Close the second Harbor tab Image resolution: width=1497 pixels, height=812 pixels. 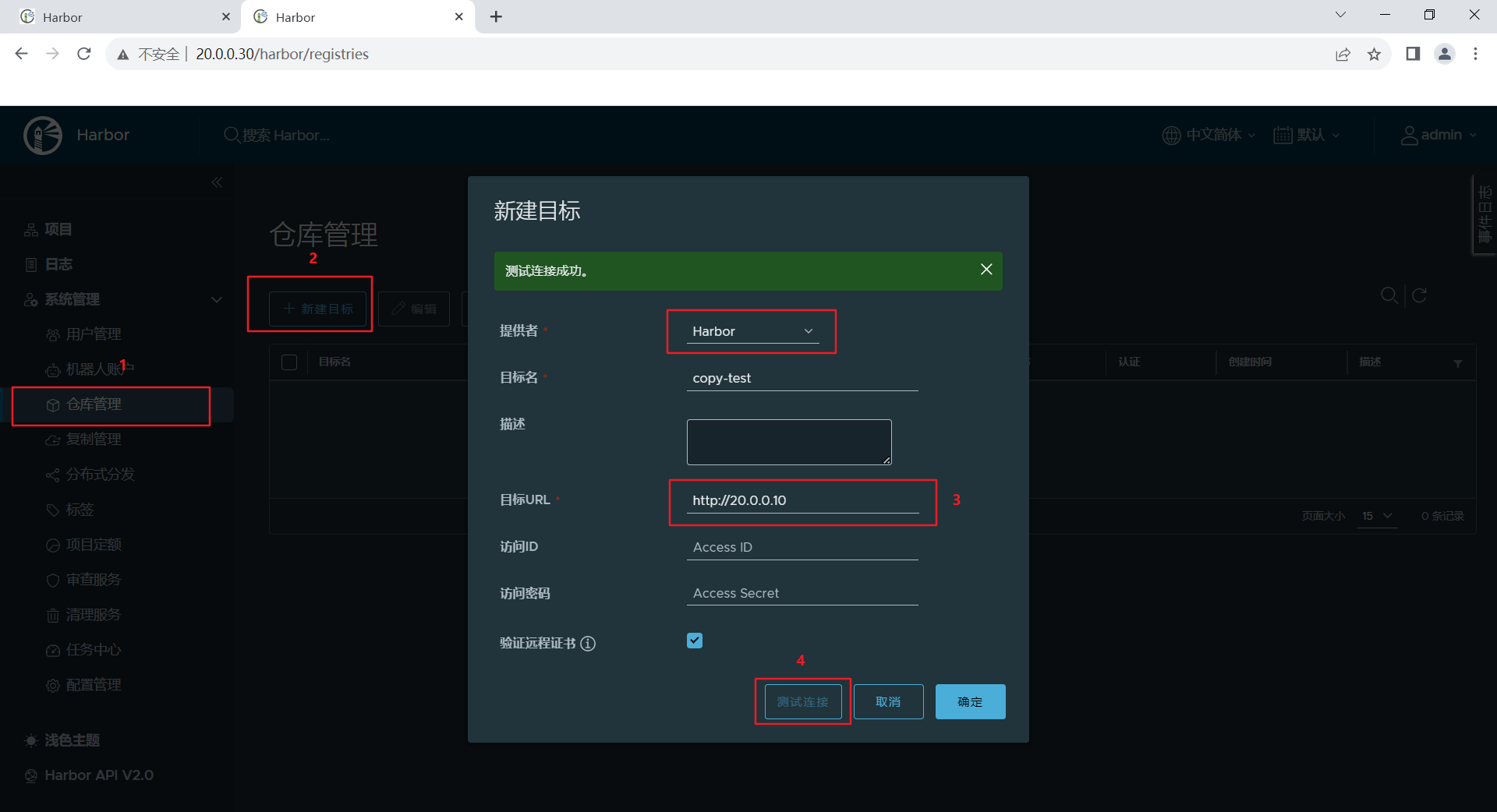click(x=459, y=17)
